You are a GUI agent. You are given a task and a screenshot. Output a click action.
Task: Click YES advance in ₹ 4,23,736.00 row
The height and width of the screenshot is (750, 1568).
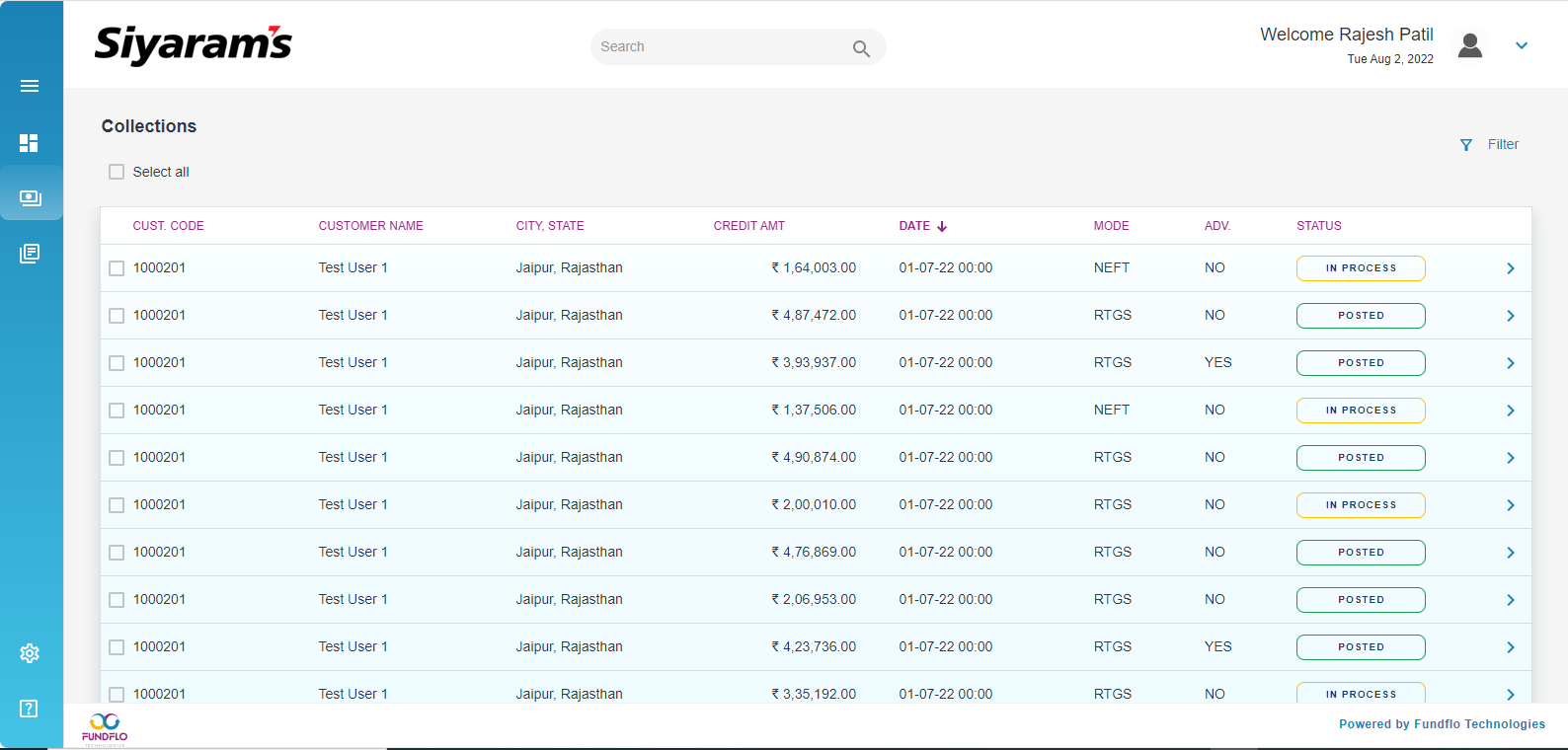pos(1217,647)
